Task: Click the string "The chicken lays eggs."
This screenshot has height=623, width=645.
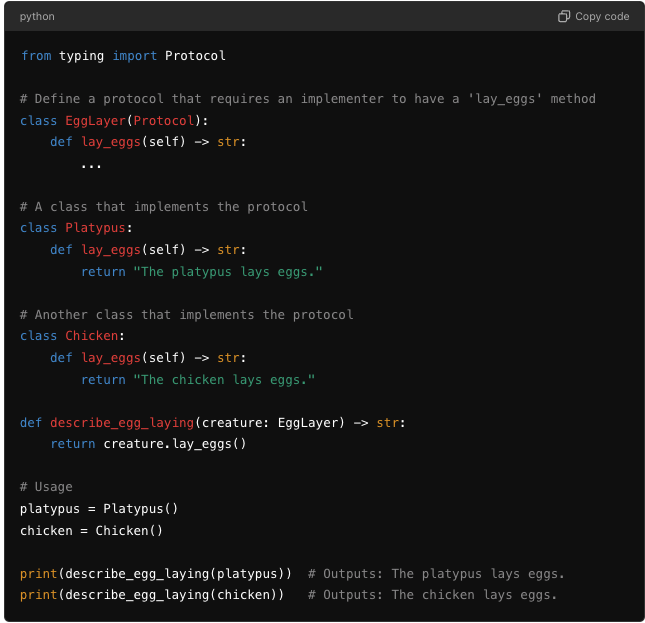Action: [224, 380]
